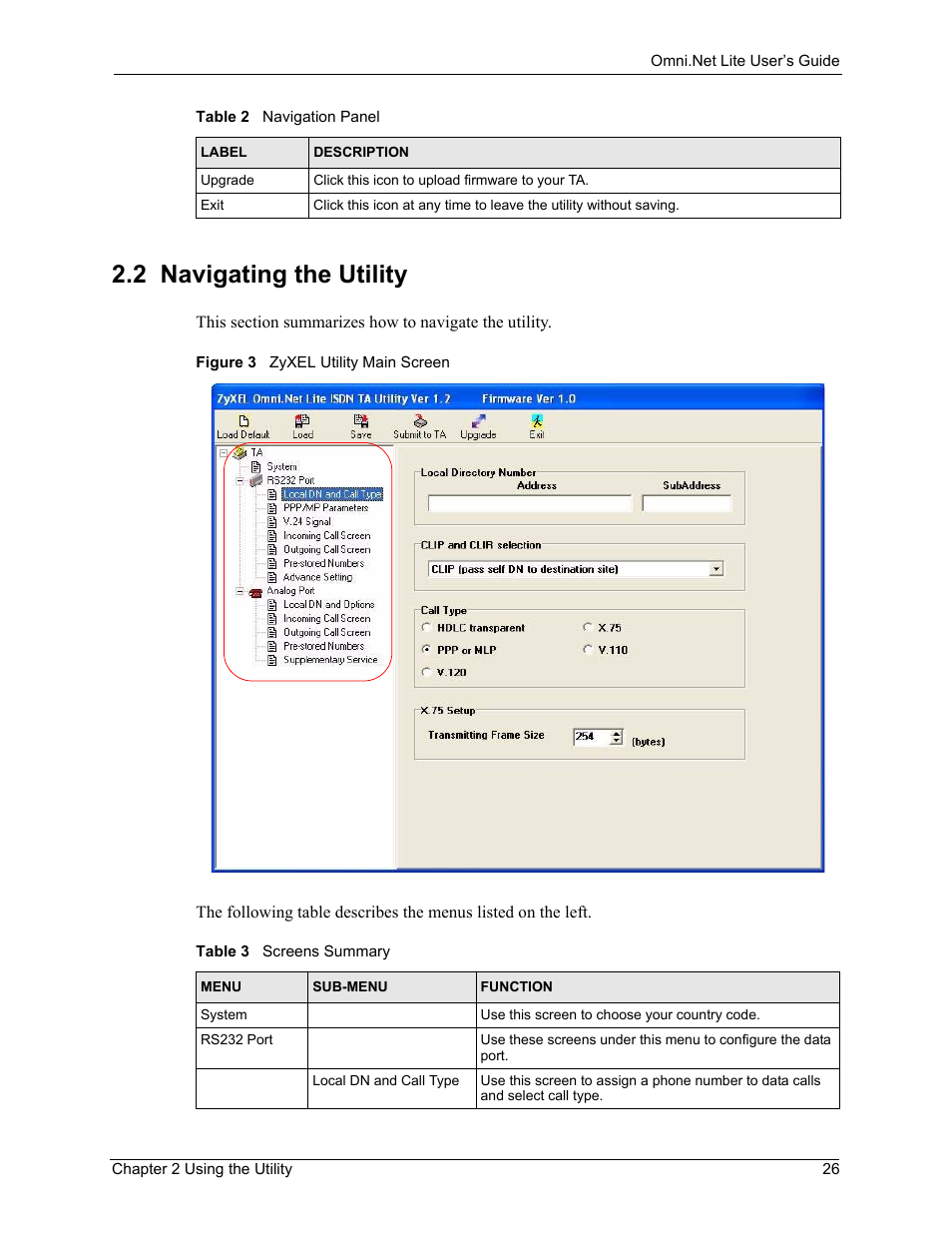Open Incoming Call Screen under RS232 Port
The width and height of the screenshot is (952, 1233).
[326, 536]
